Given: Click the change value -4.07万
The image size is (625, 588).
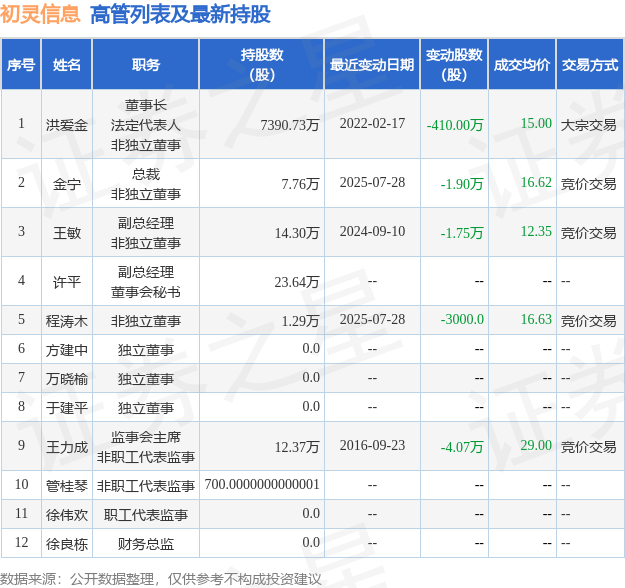Looking at the screenshot, I should (x=462, y=447).
